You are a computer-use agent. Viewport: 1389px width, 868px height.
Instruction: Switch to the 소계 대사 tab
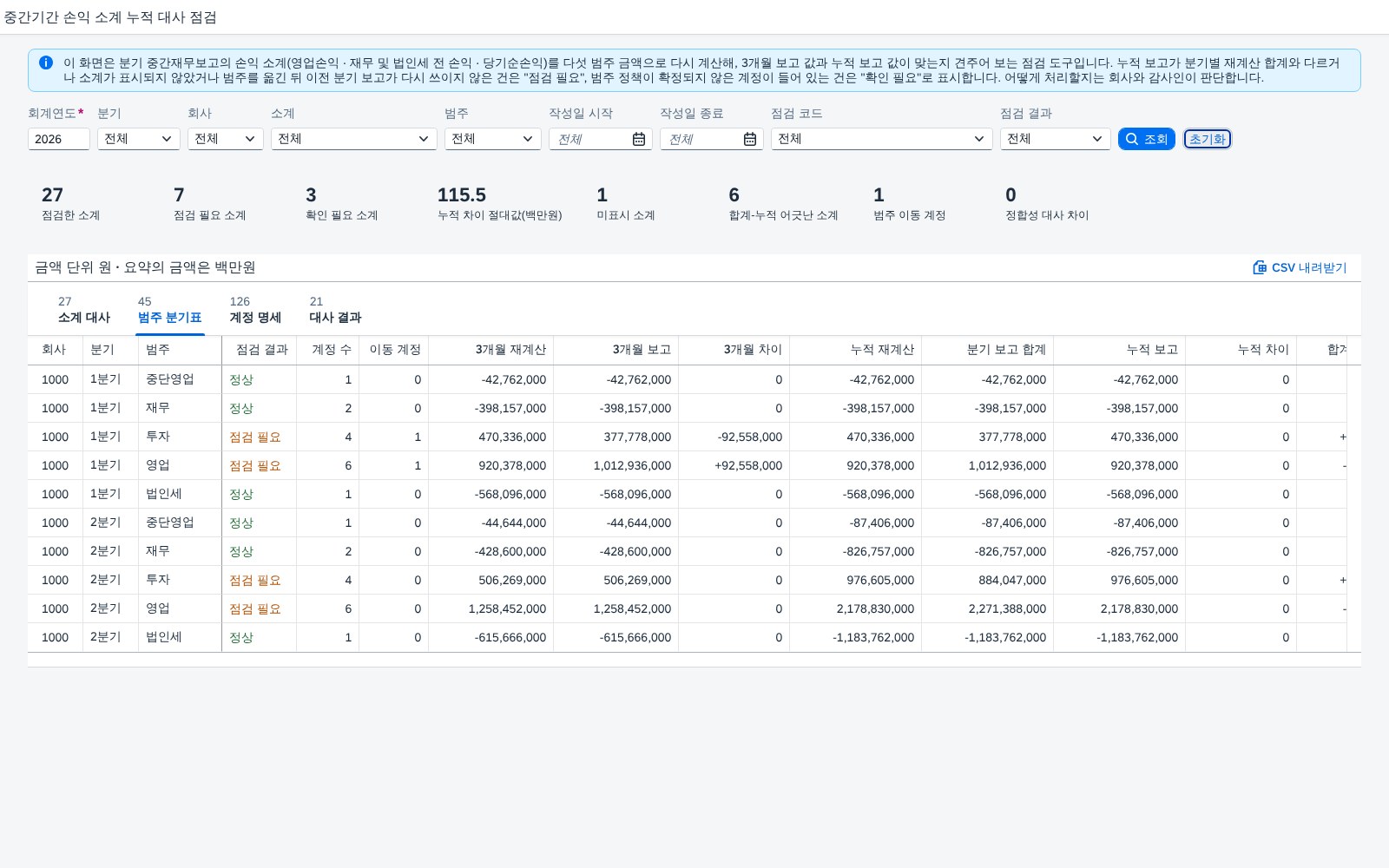84,310
